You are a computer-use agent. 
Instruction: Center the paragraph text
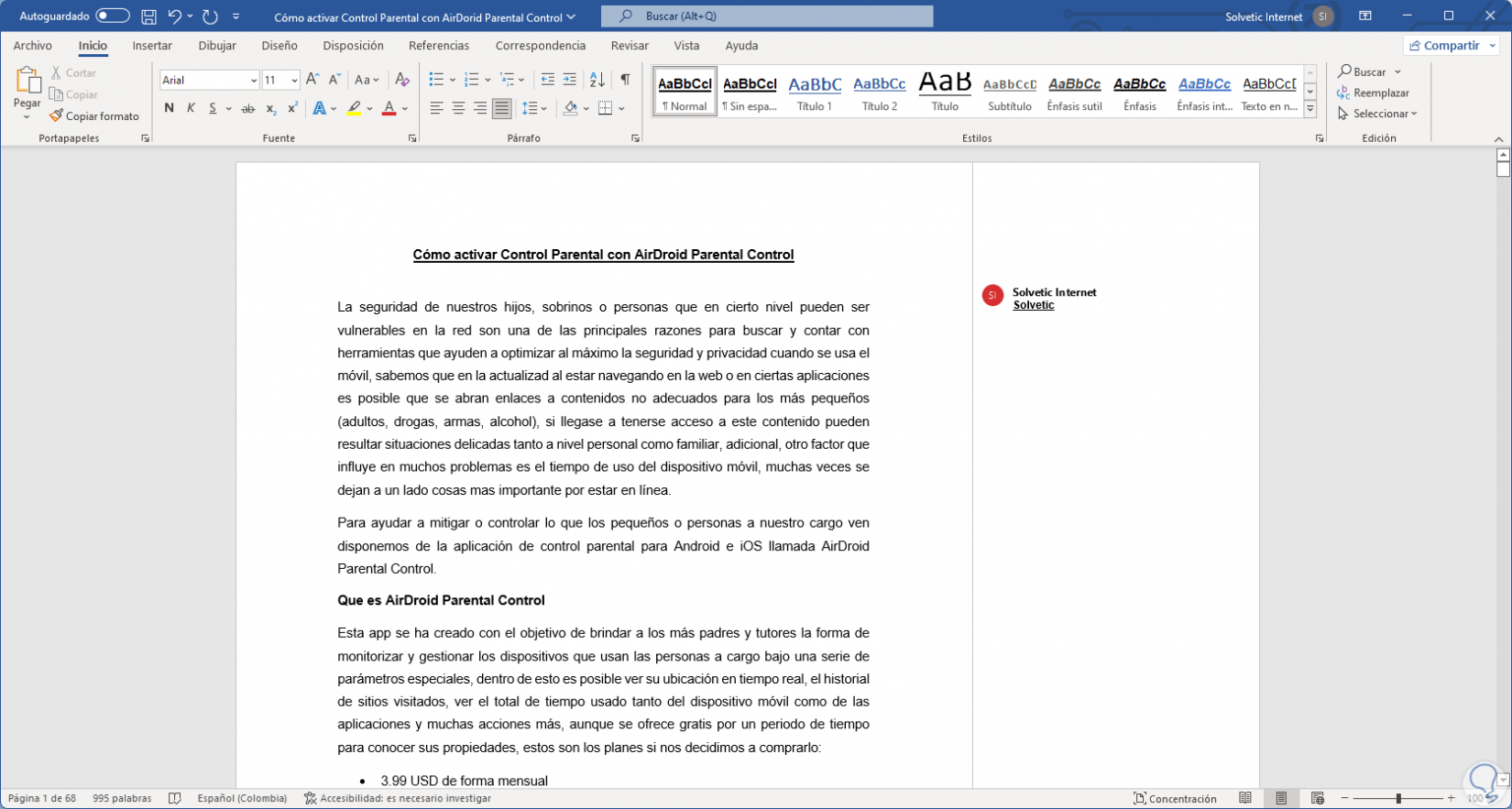[x=458, y=108]
